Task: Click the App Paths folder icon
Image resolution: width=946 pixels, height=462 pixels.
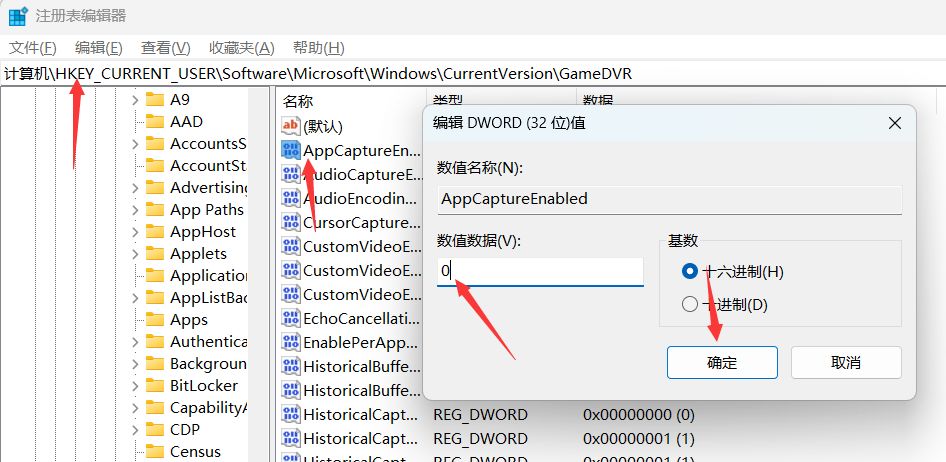Action: click(x=155, y=209)
